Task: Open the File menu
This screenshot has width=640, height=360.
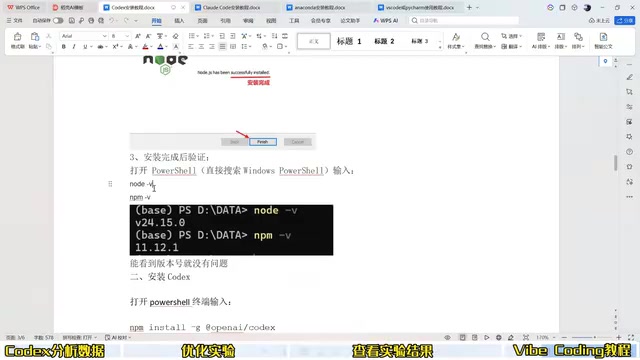Action: (15, 20)
